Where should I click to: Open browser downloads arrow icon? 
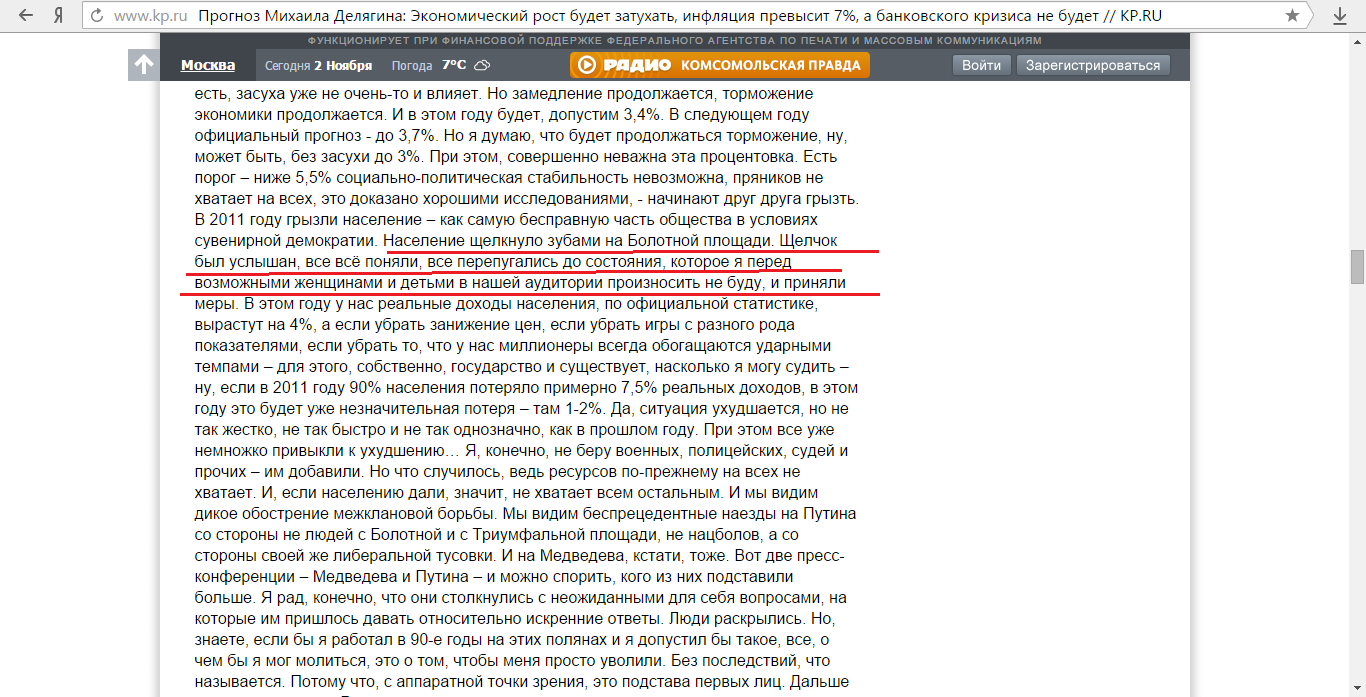(1341, 16)
